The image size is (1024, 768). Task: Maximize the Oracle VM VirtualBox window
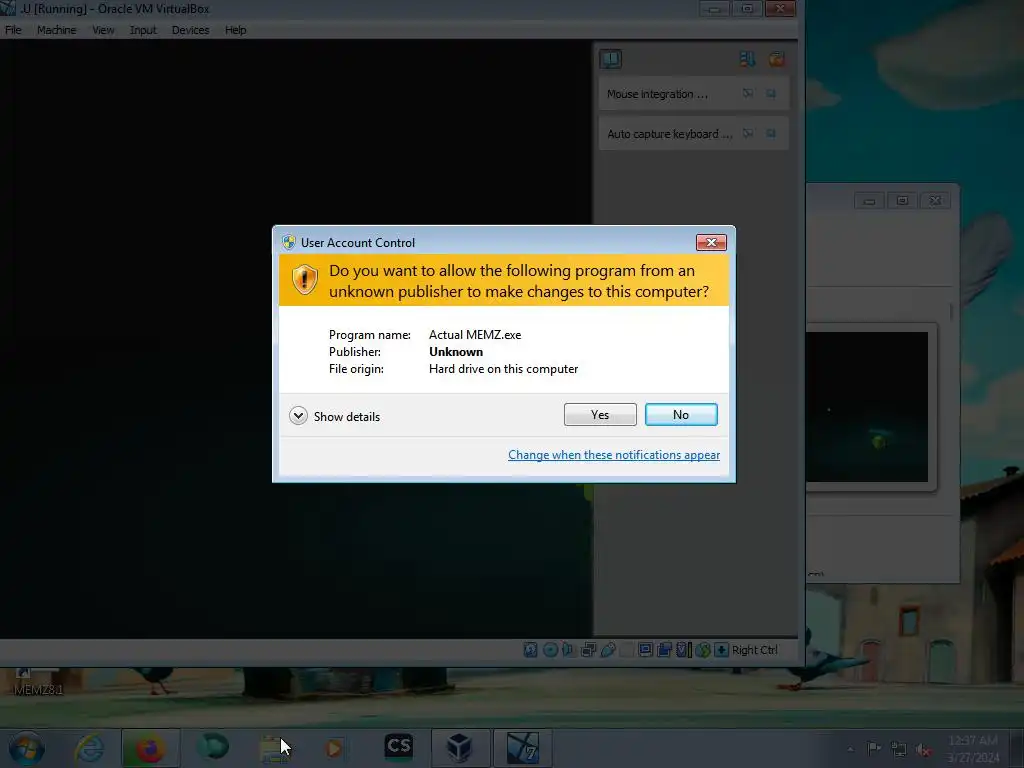(x=747, y=9)
